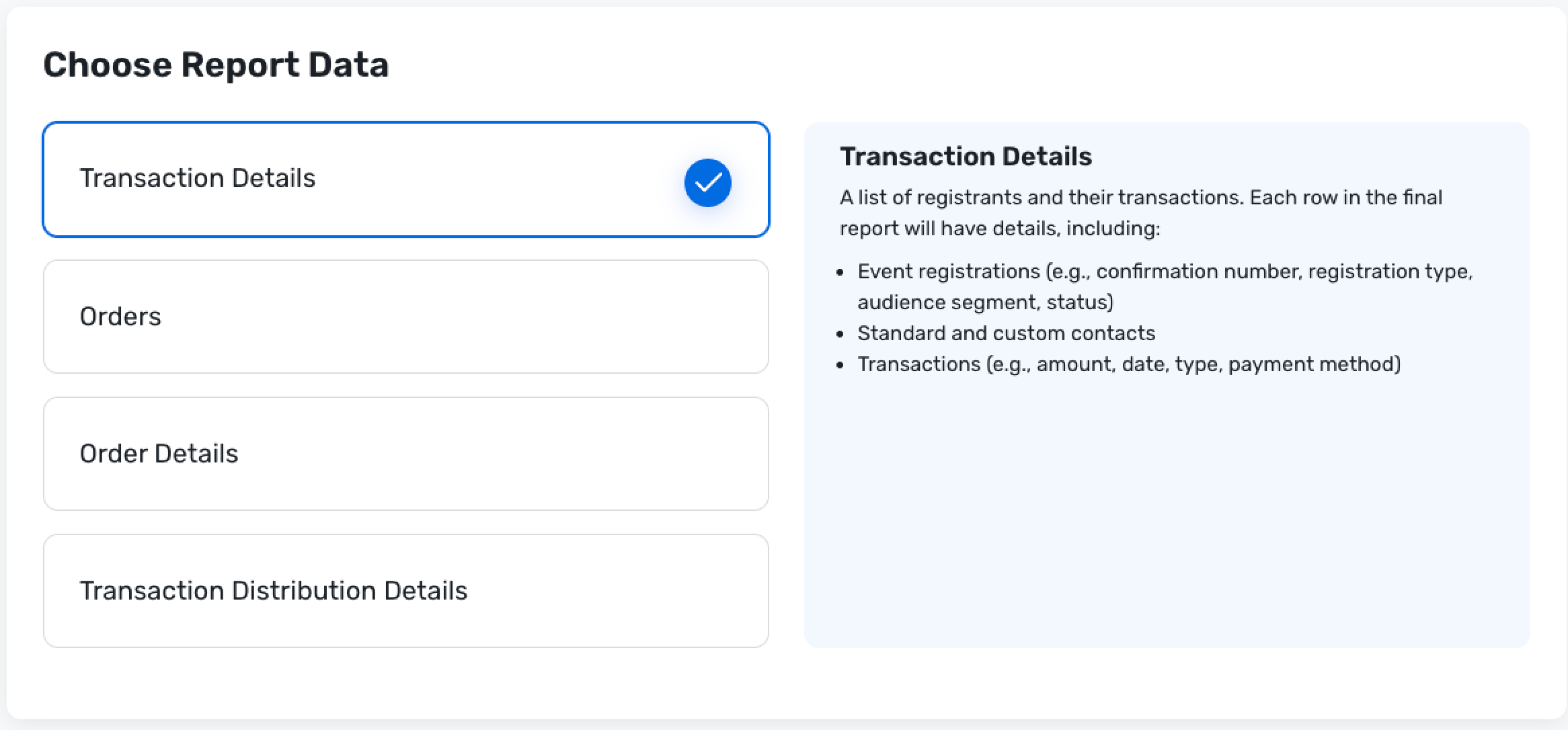Choose the Order Details report option
The image size is (1568, 730).
(405, 454)
